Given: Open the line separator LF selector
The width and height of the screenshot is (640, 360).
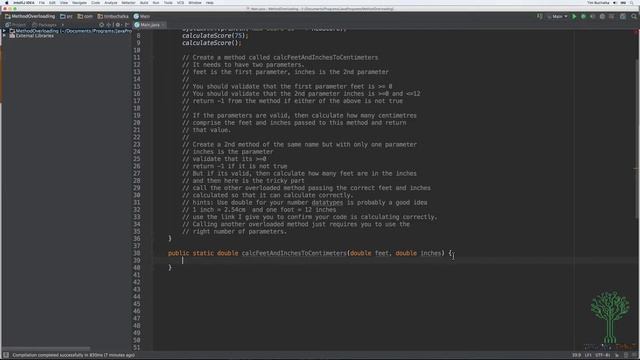Looking at the screenshot, I should pos(588,355).
